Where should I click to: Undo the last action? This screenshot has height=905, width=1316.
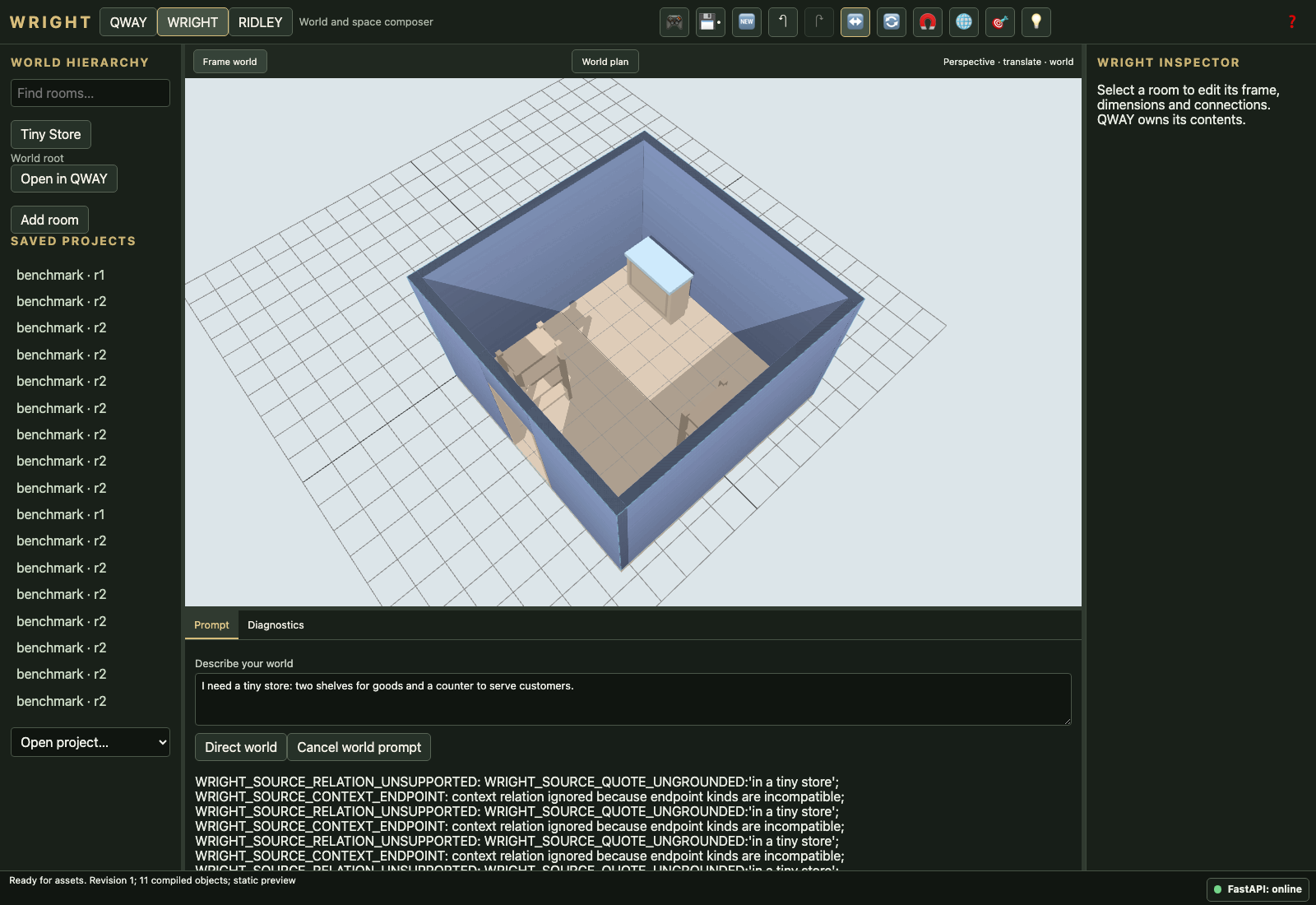click(x=783, y=22)
